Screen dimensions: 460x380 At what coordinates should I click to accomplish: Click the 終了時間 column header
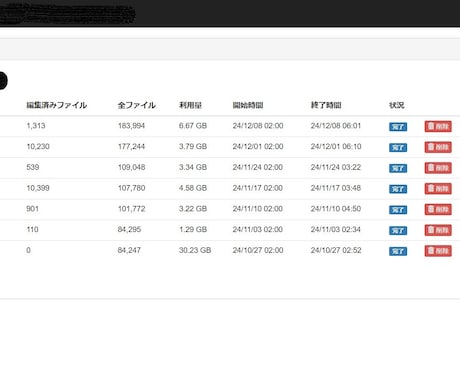326,105
